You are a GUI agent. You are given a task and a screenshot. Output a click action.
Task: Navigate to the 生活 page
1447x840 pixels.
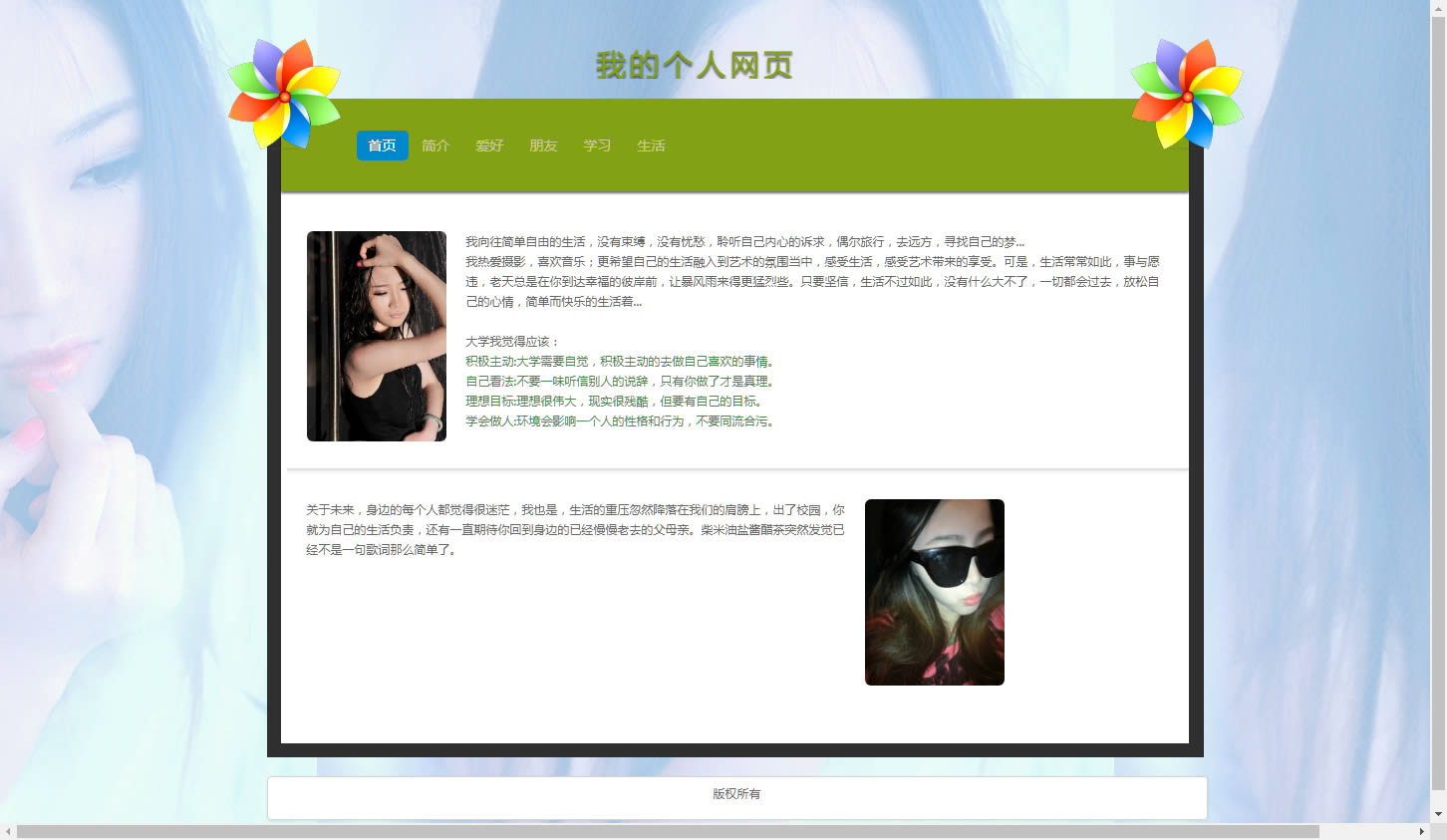(x=651, y=145)
